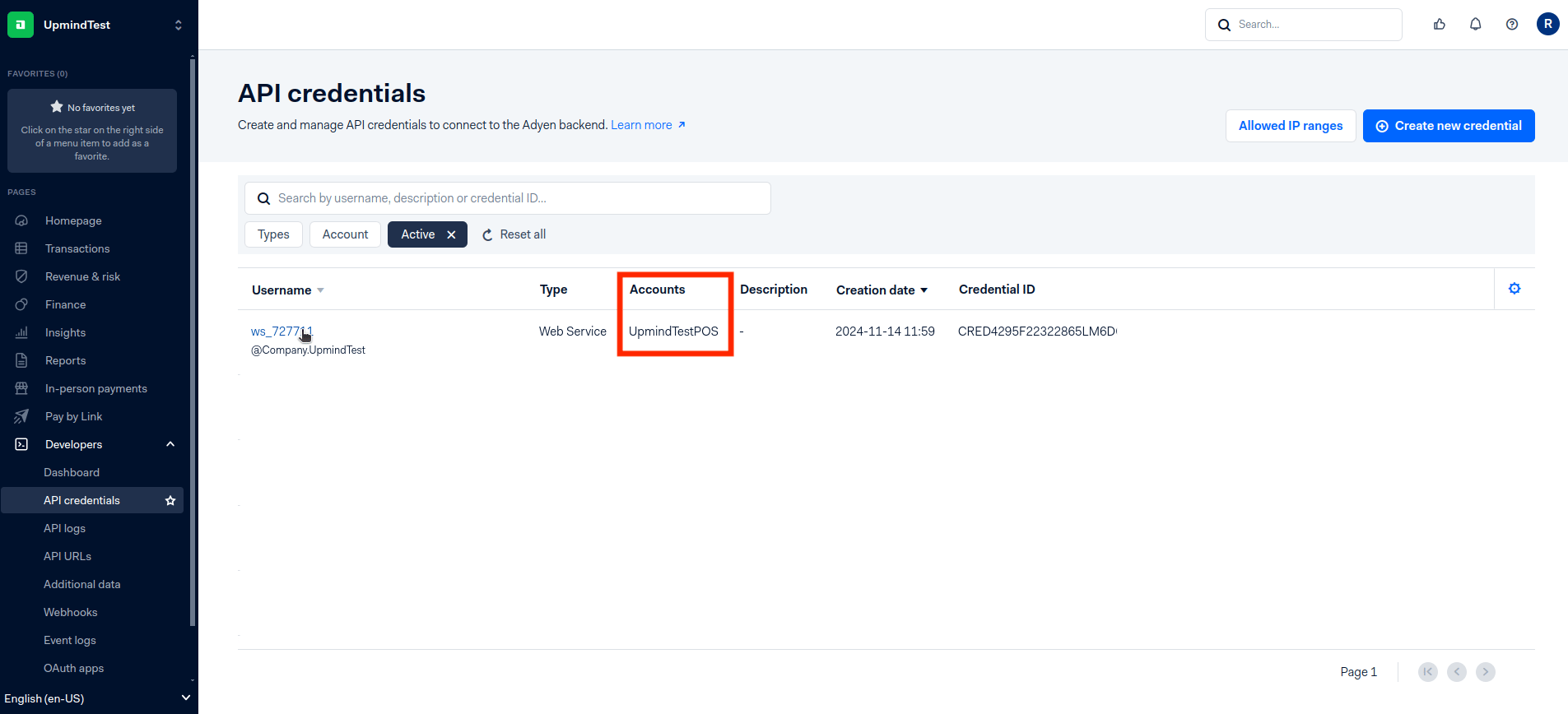Click the Credential ID CRED4295F22322865LM6D cell
The height and width of the screenshot is (714, 1568).
point(1037,331)
